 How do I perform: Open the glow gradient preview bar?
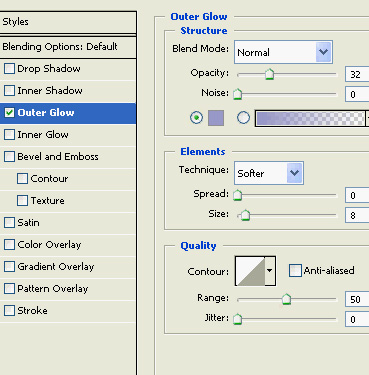[x=310, y=118]
